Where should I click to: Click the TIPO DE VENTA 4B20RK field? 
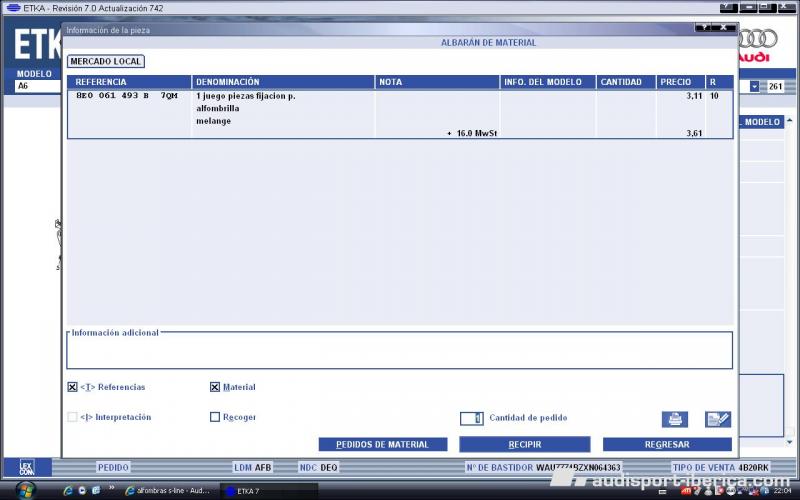[720, 467]
